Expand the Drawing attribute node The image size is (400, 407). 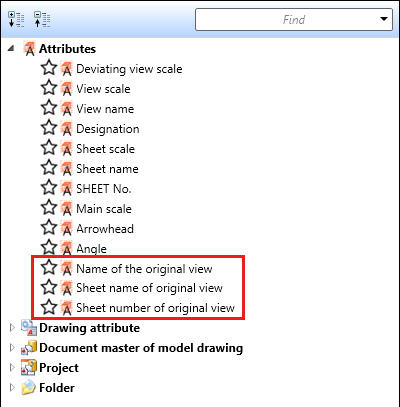point(12,328)
